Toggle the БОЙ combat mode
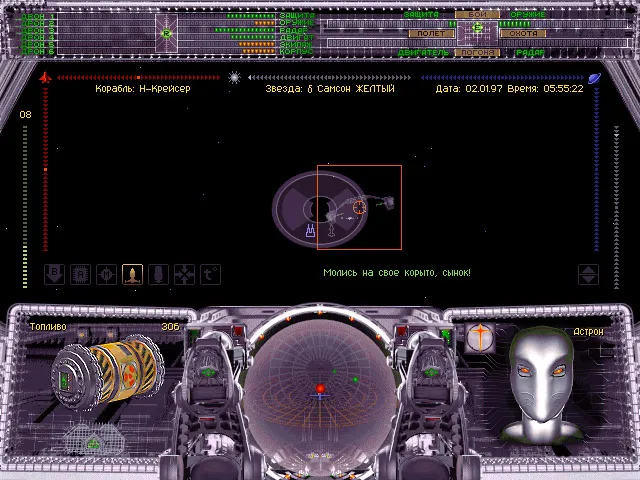This screenshot has height=480, width=640. [x=478, y=15]
